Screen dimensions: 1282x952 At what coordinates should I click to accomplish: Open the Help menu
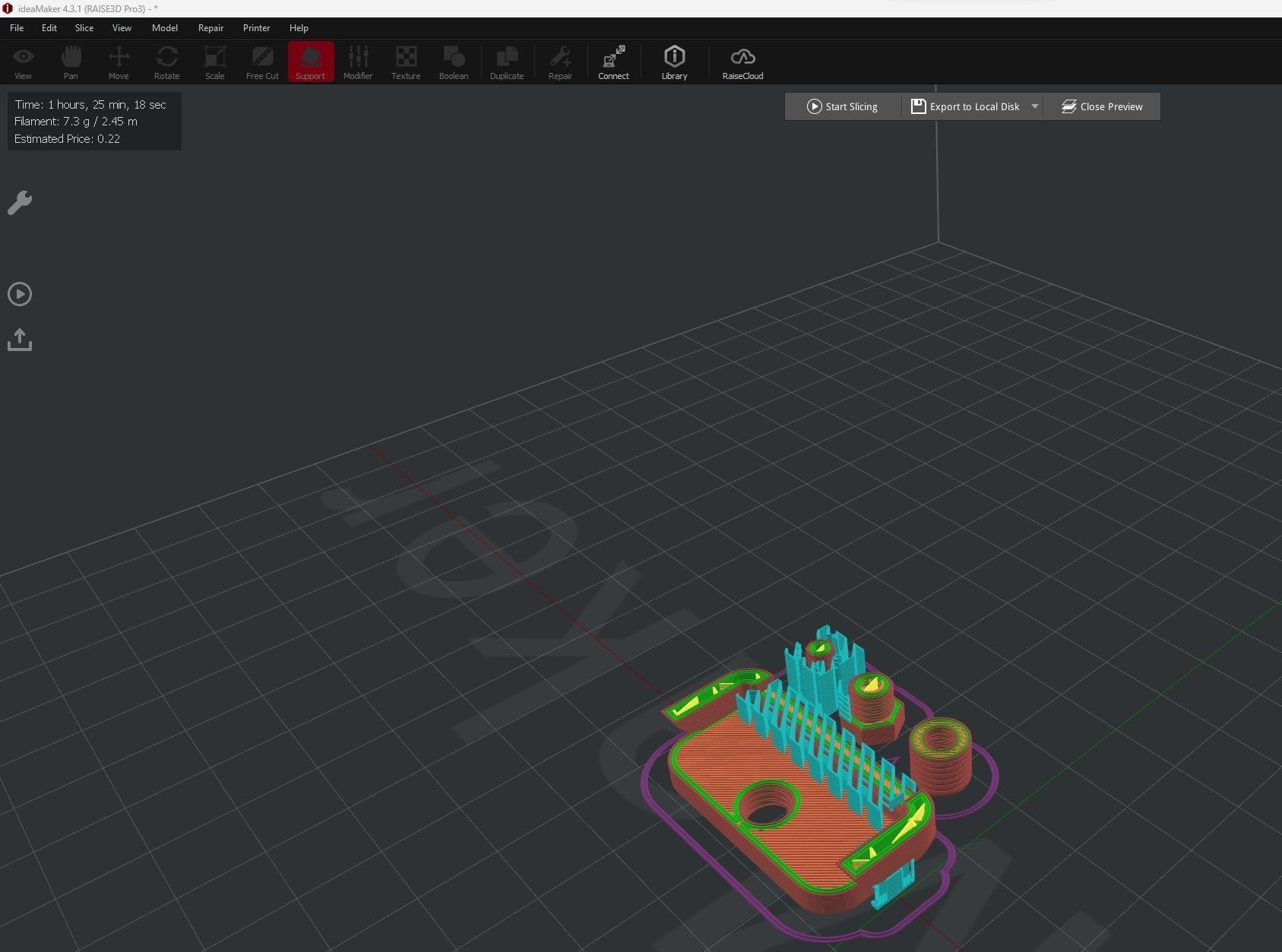coord(299,28)
